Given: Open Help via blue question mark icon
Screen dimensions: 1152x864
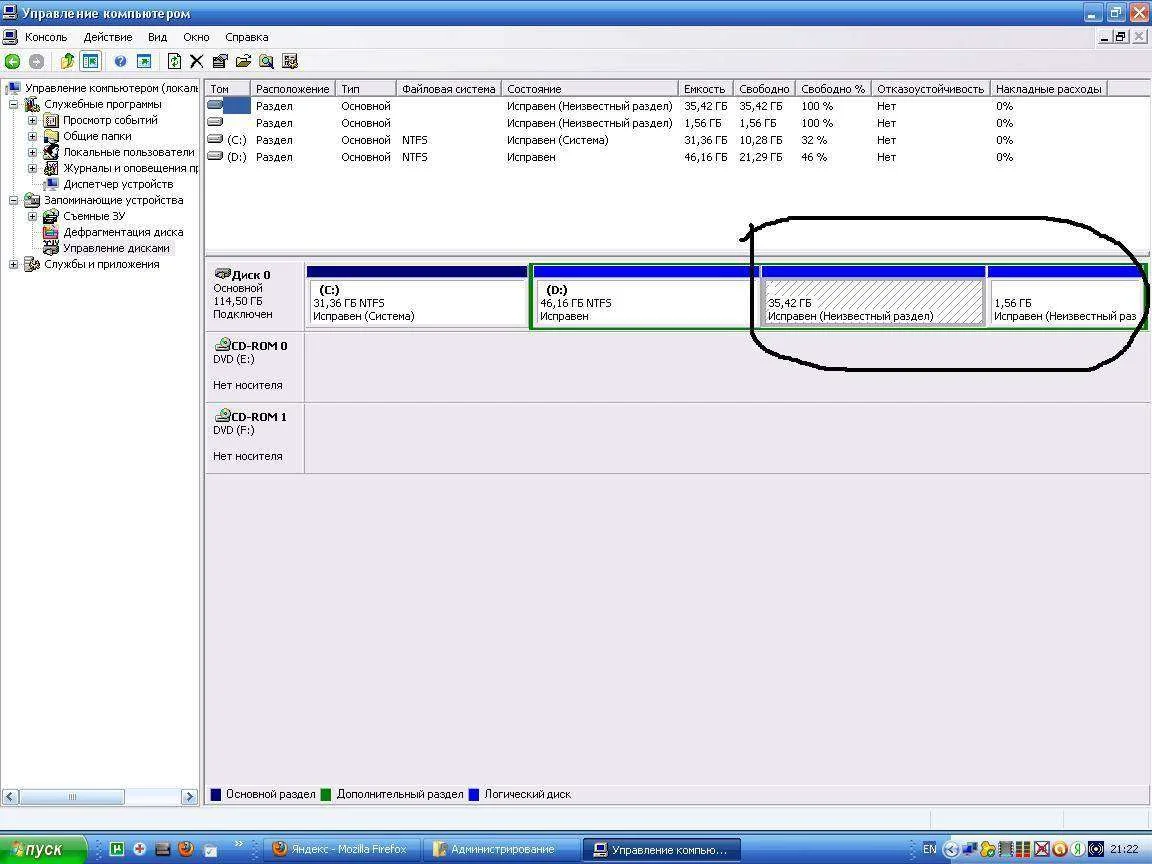Looking at the screenshot, I should [x=120, y=62].
